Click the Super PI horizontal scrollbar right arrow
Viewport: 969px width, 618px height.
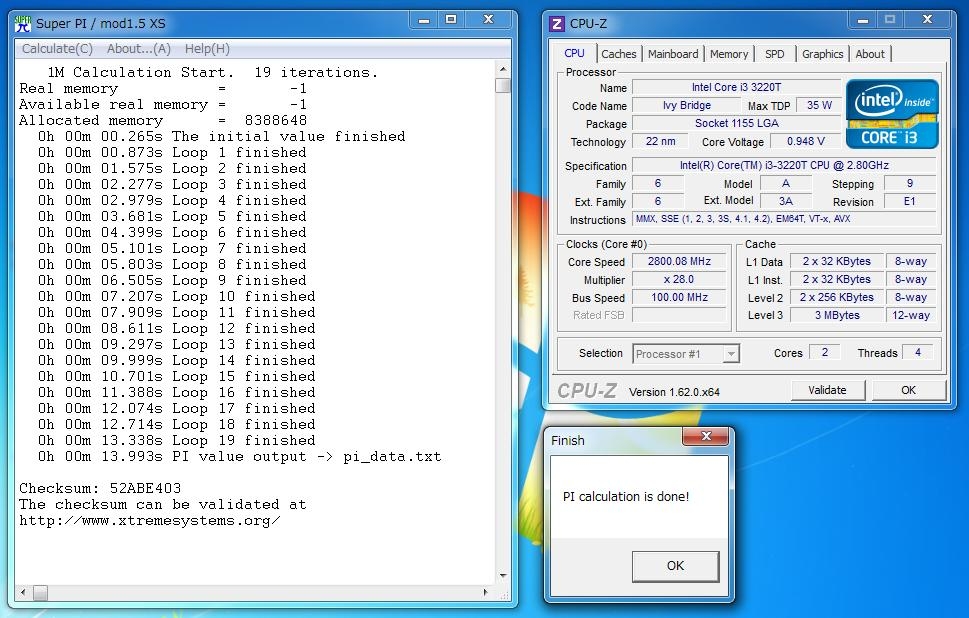(x=486, y=592)
